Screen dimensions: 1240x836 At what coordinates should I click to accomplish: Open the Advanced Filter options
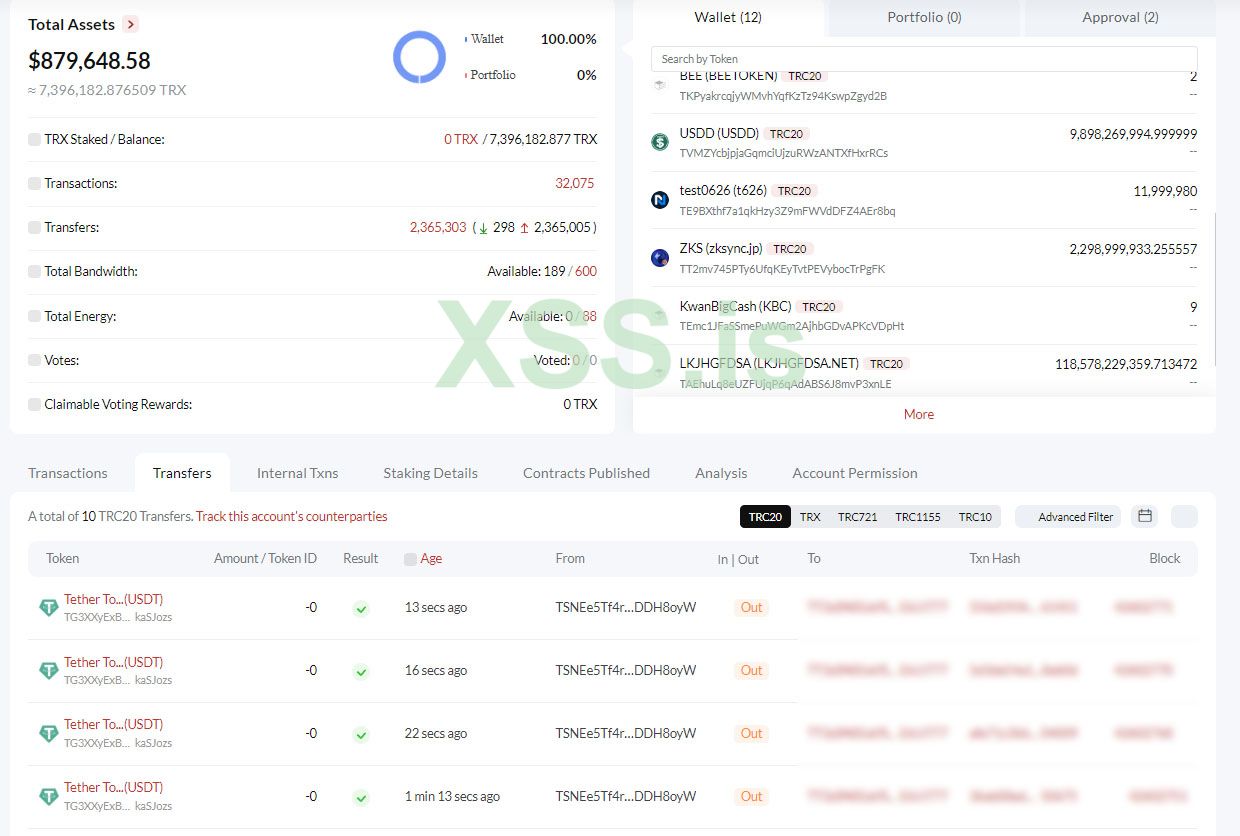(1068, 517)
